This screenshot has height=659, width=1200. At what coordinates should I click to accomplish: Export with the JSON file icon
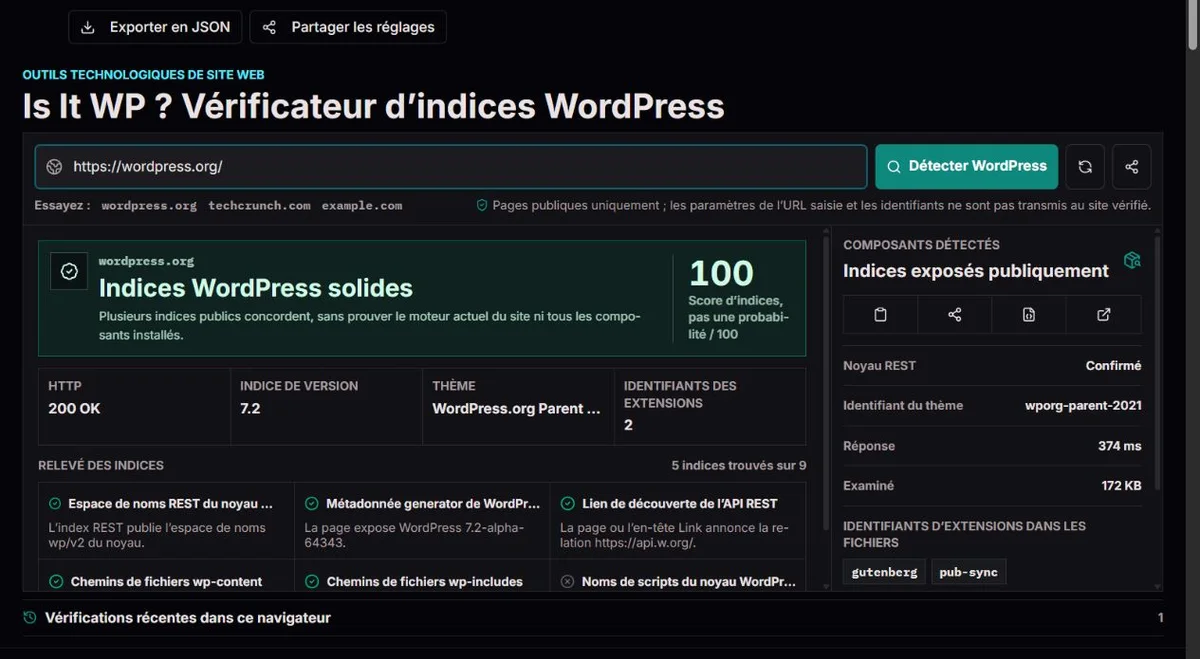1029,314
